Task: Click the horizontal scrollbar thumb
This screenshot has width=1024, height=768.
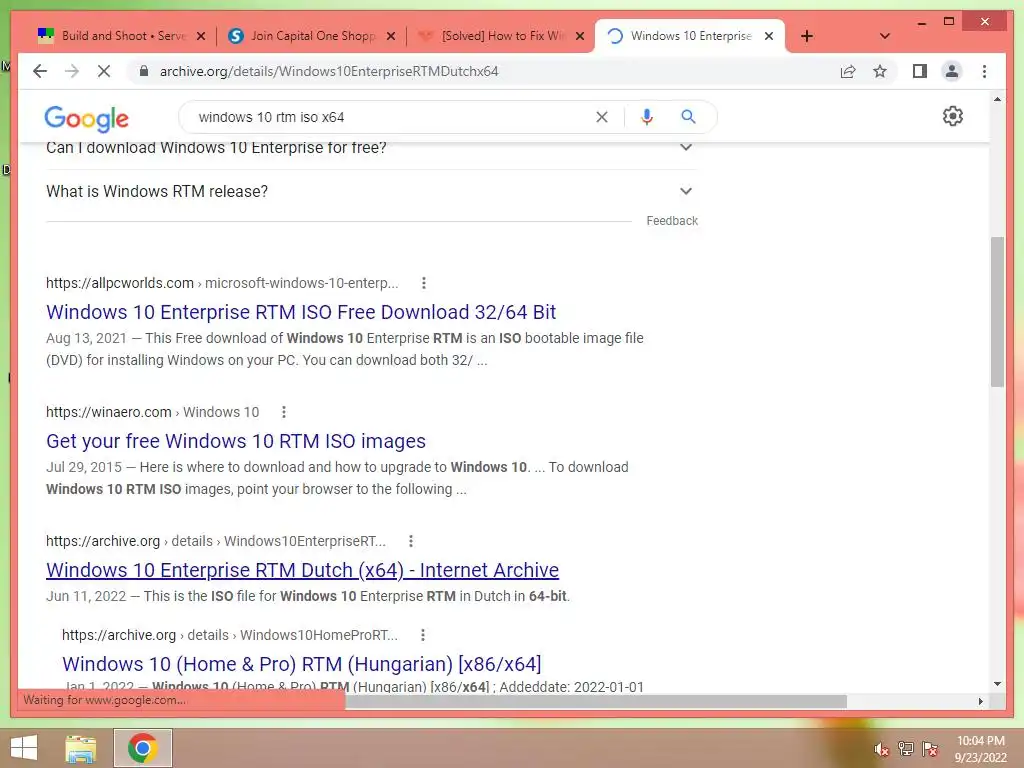Action: point(596,701)
